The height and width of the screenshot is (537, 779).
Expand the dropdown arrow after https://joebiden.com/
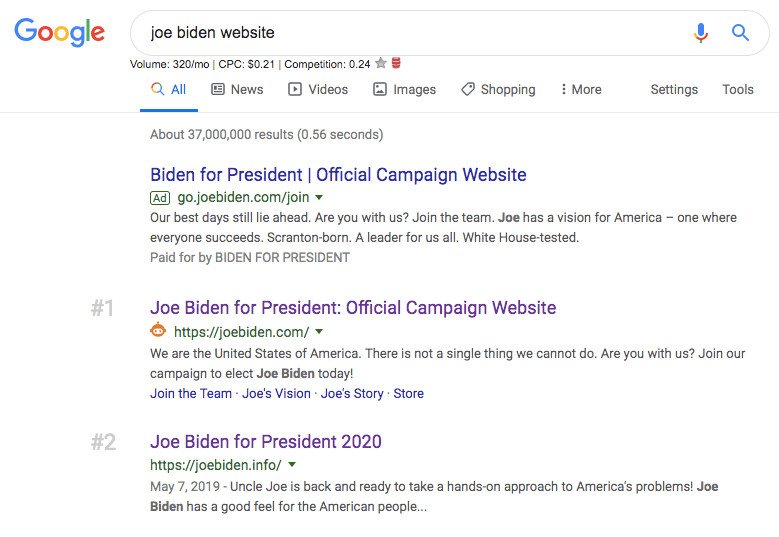tap(319, 332)
